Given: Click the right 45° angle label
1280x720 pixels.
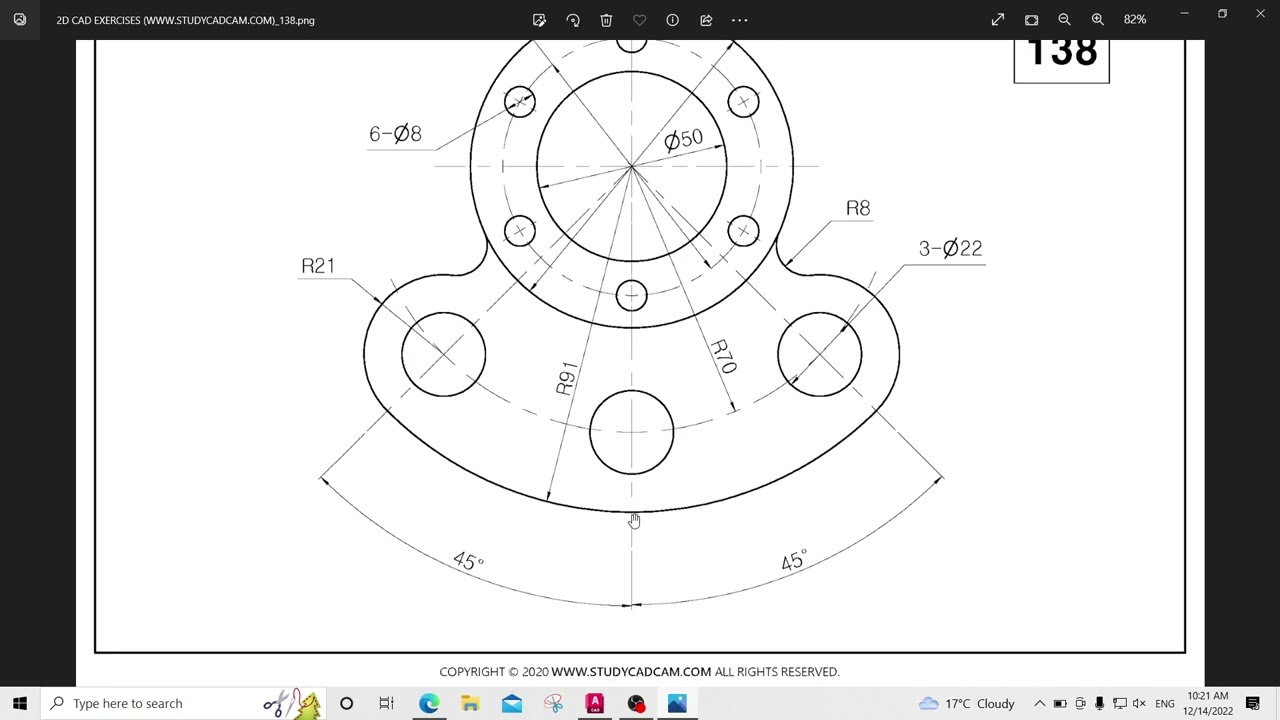Looking at the screenshot, I should (x=793, y=560).
